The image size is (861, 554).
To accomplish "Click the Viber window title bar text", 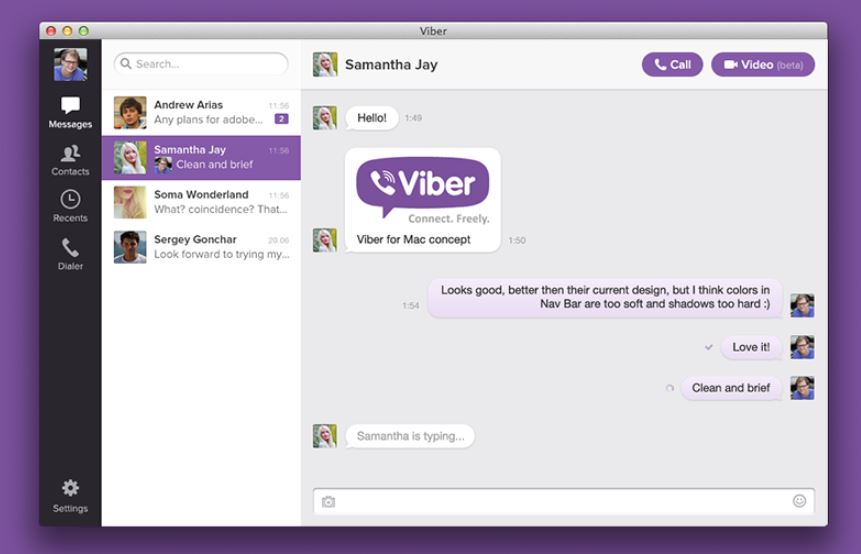I will [433, 31].
